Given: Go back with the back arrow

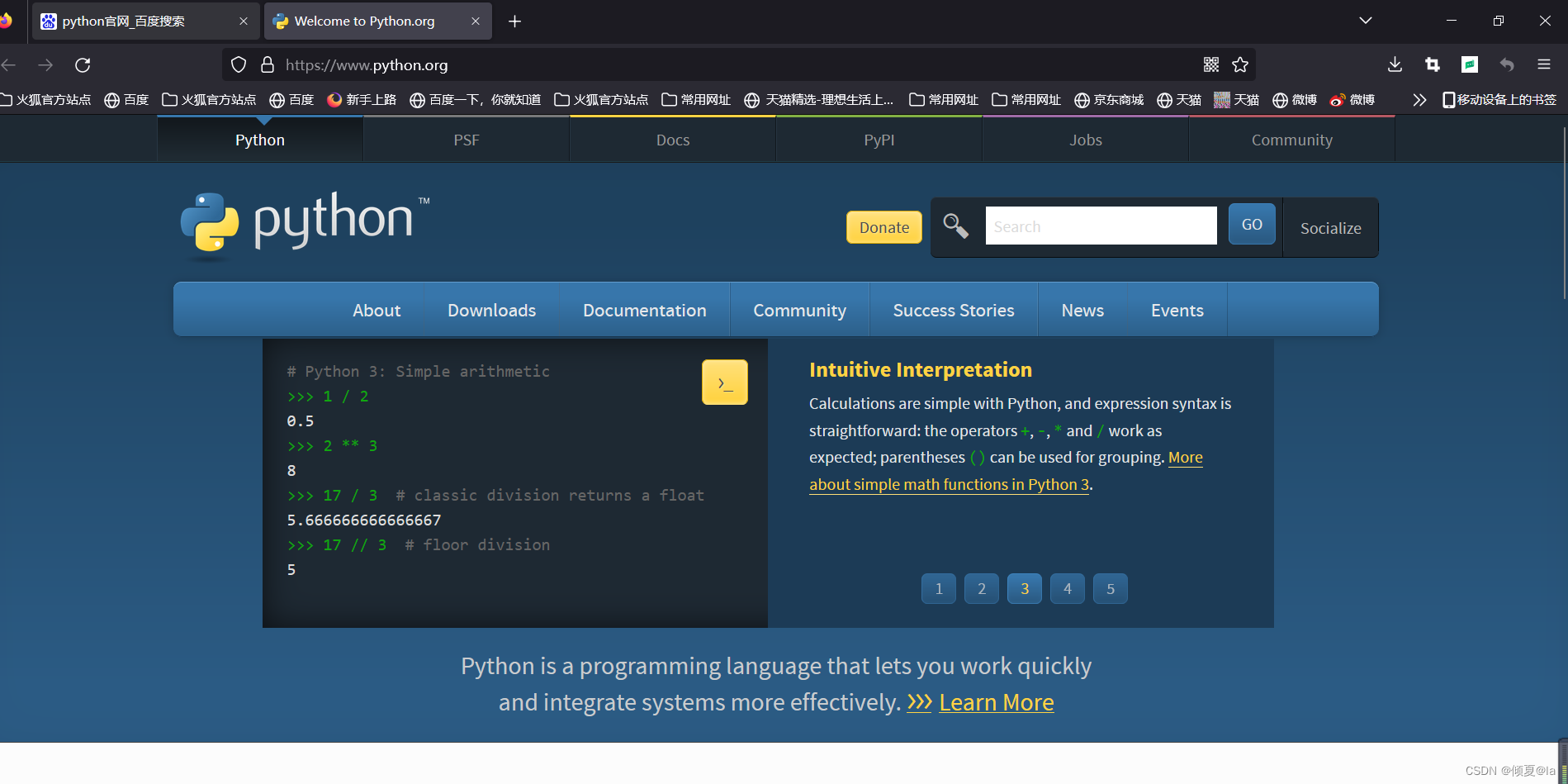Looking at the screenshot, I should [9, 64].
